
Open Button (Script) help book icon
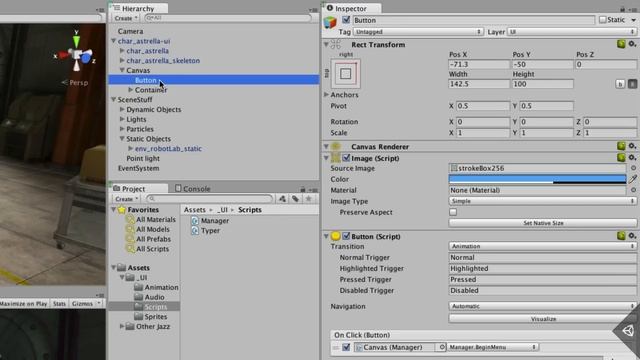(621, 236)
